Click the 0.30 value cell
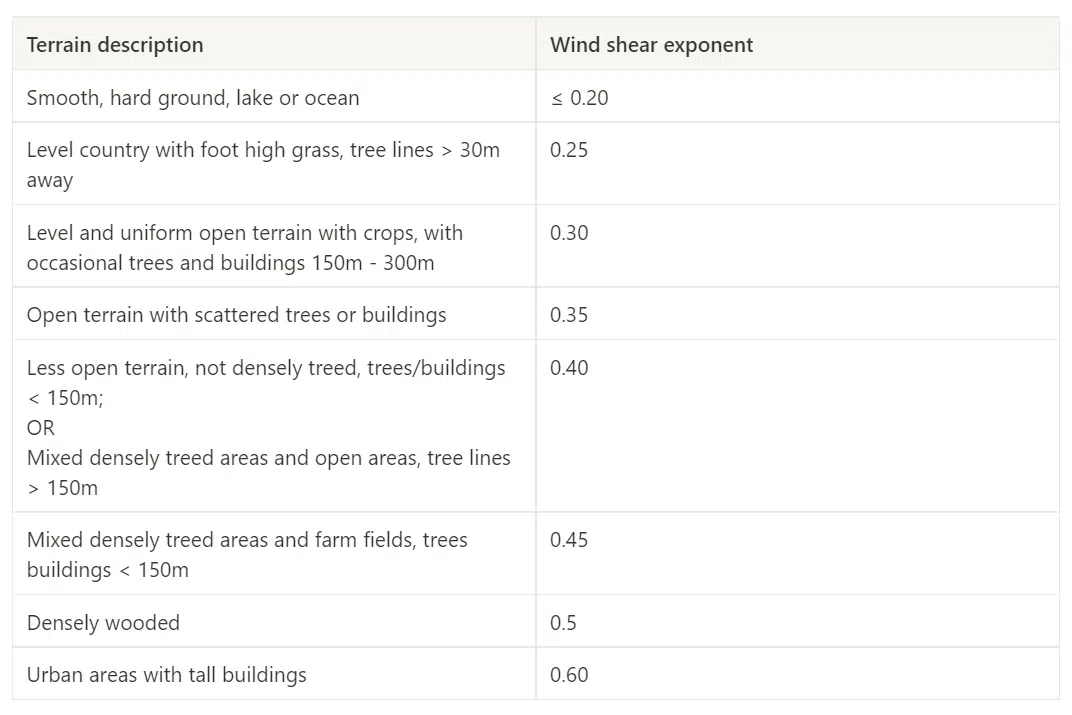The width and height of the screenshot is (1072, 715). [x=569, y=233]
